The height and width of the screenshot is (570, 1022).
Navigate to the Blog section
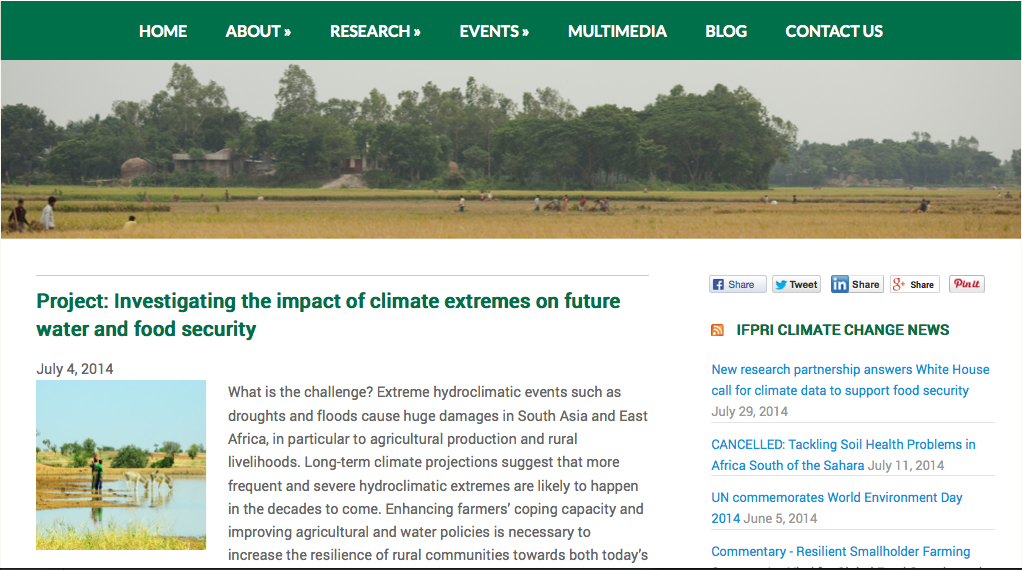pos(726,31)
